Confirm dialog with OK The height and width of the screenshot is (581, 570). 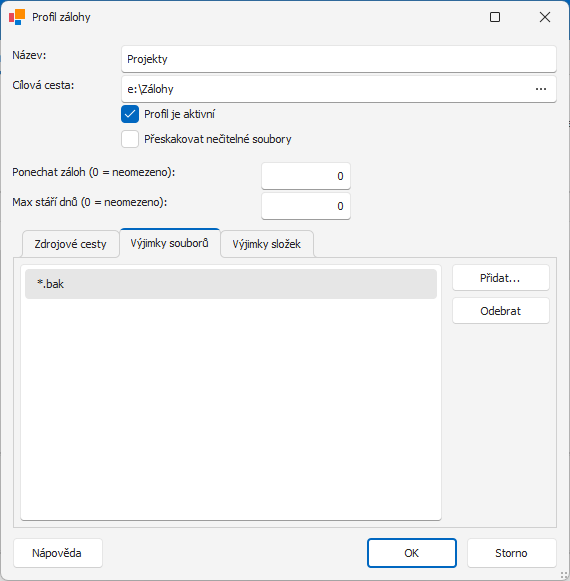point(412,553)
